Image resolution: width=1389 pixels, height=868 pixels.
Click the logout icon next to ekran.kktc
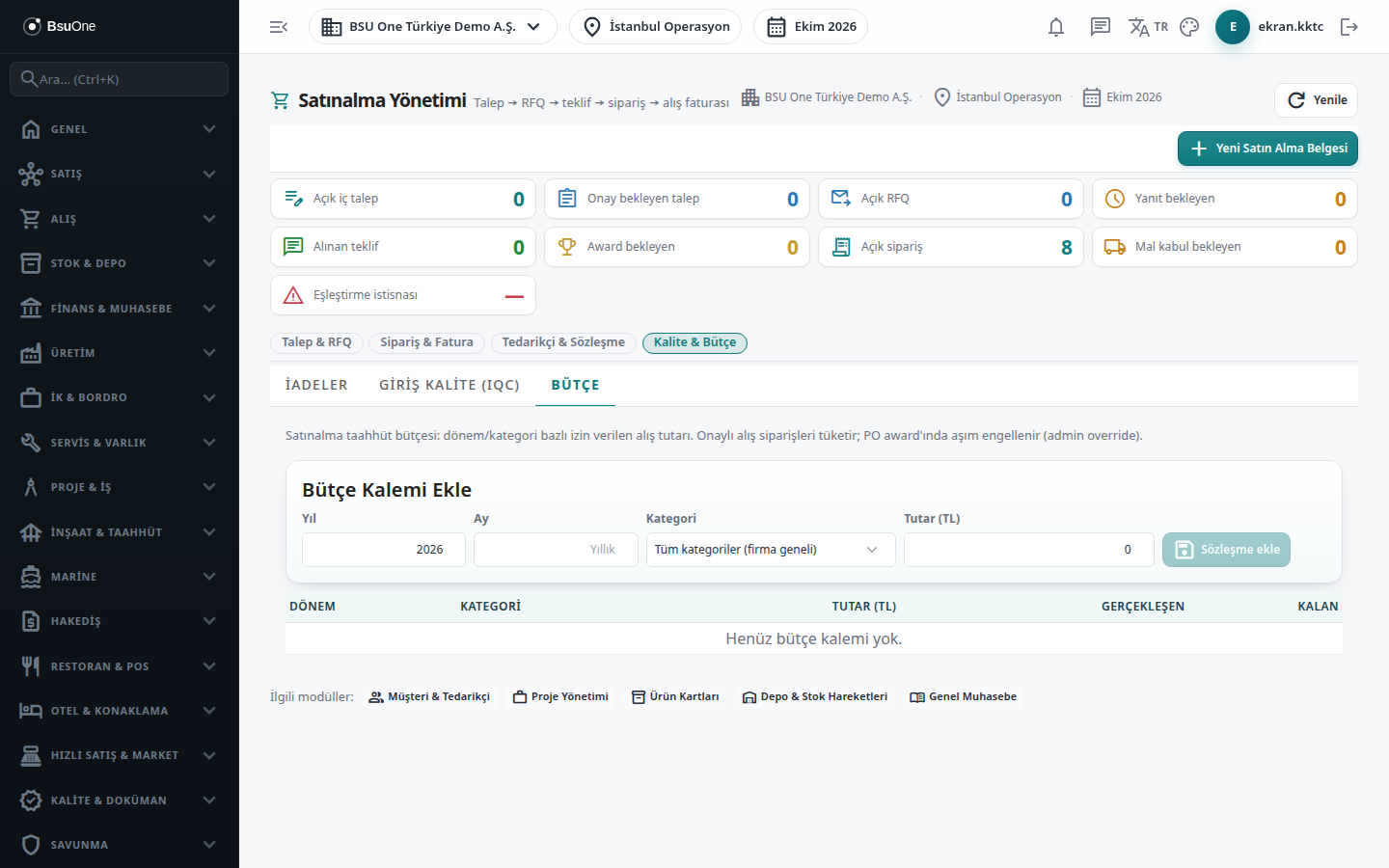(x=1349, y=27)
